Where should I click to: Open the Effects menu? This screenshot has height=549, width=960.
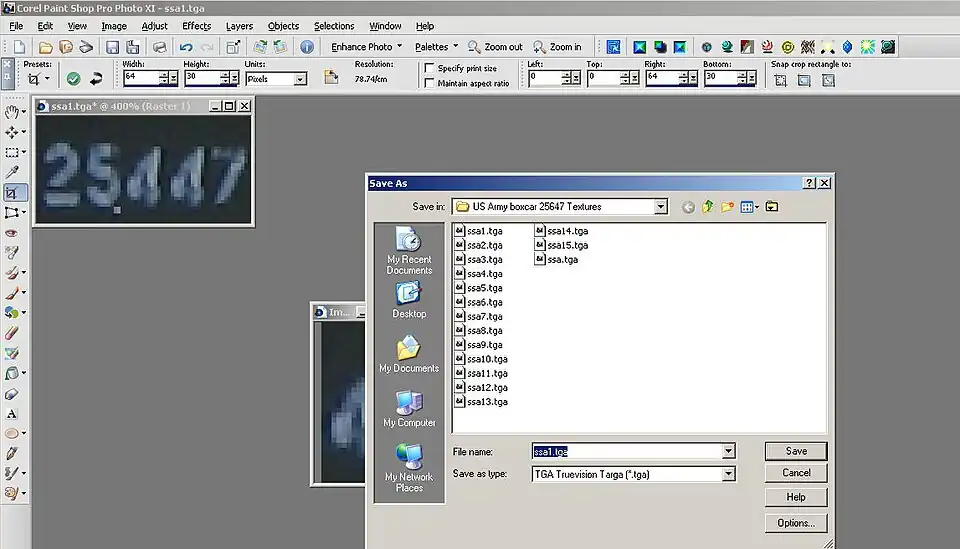pyautogui.click(x=196, y=26)
